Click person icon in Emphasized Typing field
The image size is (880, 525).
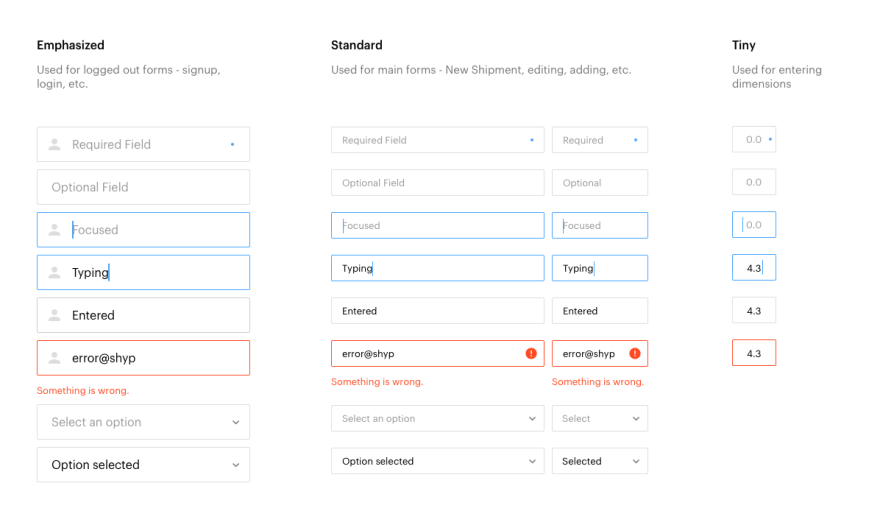(54, 272)
